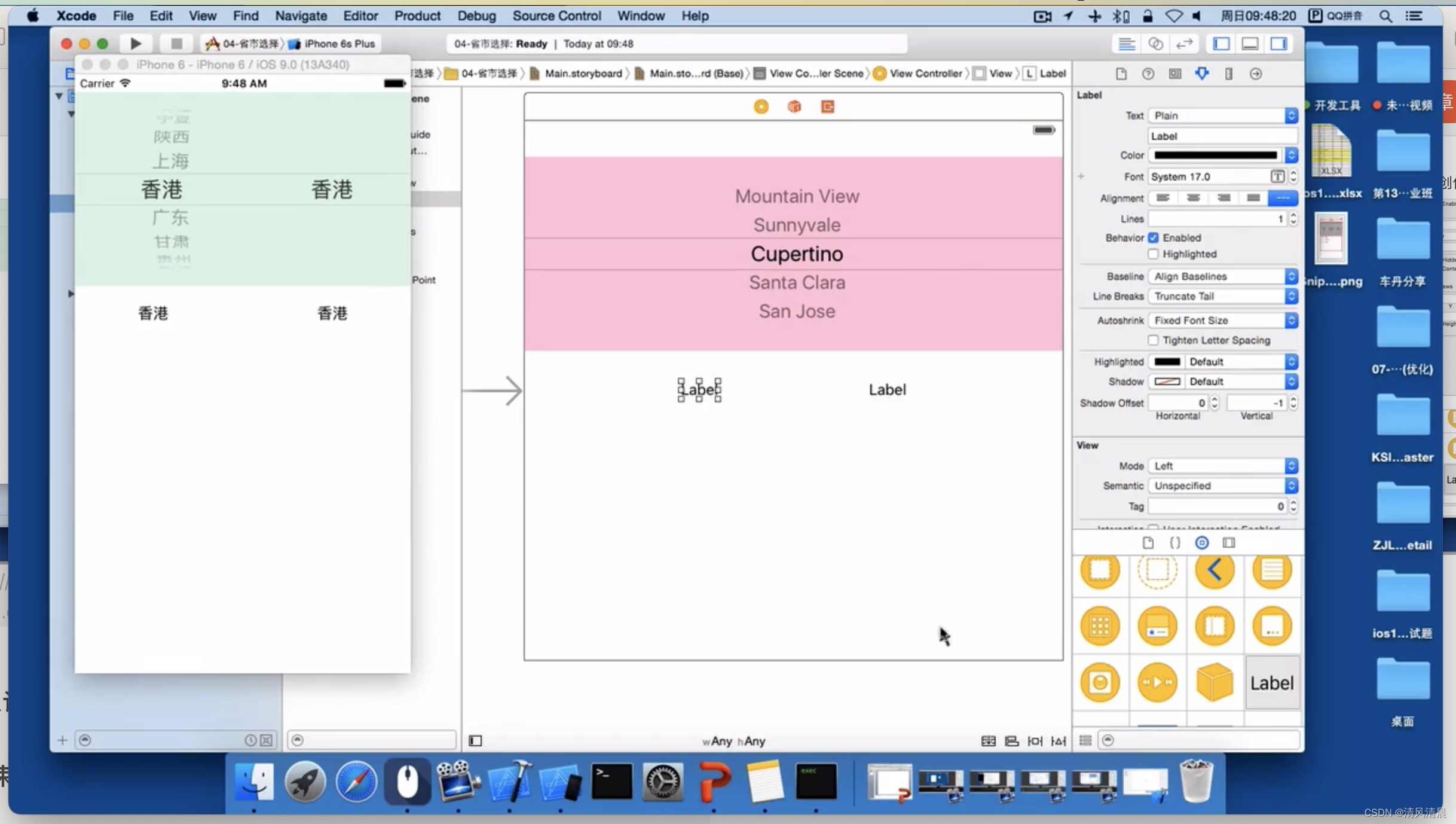Open the Navigate menu
Viewport: 1456px width, 824px height.
pos(301,16)
